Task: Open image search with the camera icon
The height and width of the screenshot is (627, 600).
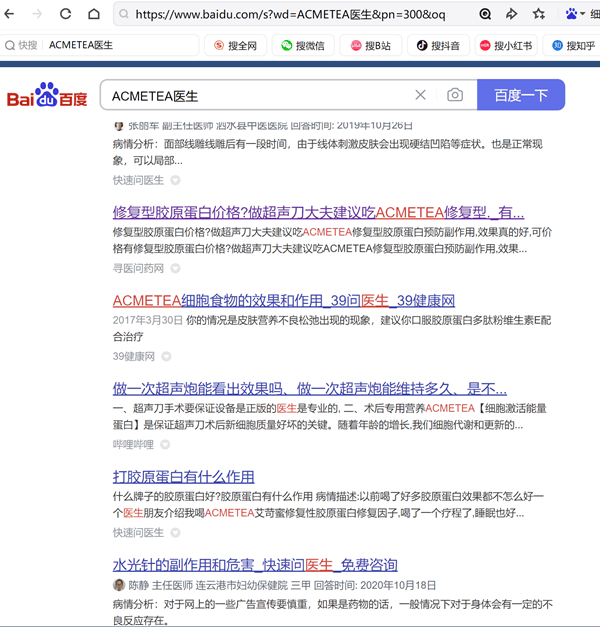Action: point(455,95)
